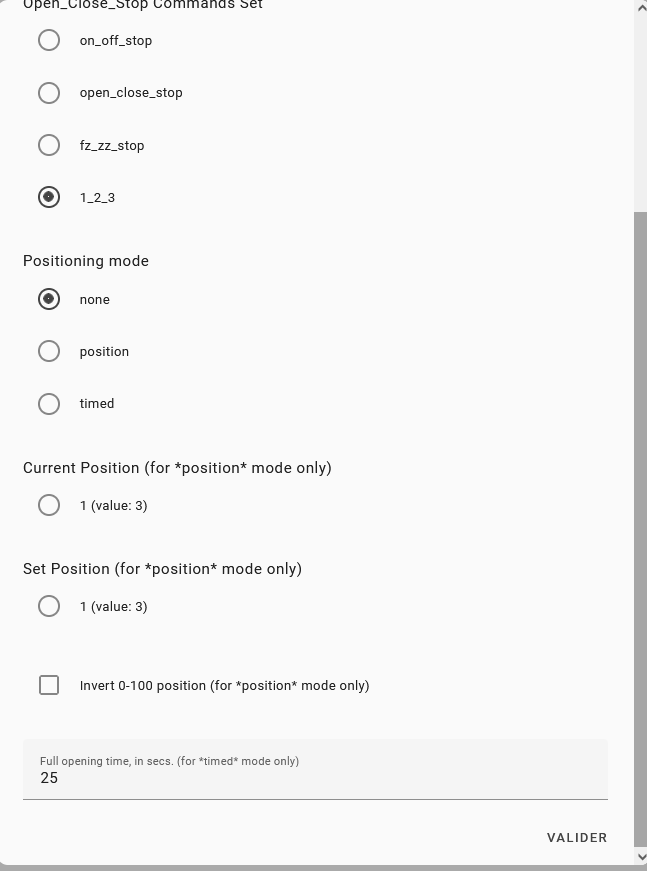
Task: Click the scrollbar track above the thumb
Action: (x=641, y=113)
